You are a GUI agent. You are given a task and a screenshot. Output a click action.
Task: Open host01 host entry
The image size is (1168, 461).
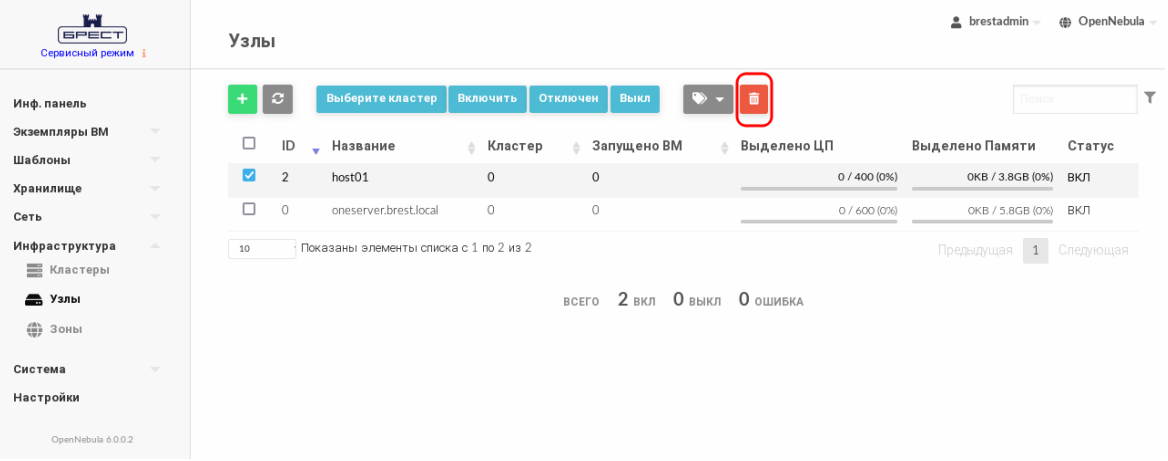tap(350, 177)
